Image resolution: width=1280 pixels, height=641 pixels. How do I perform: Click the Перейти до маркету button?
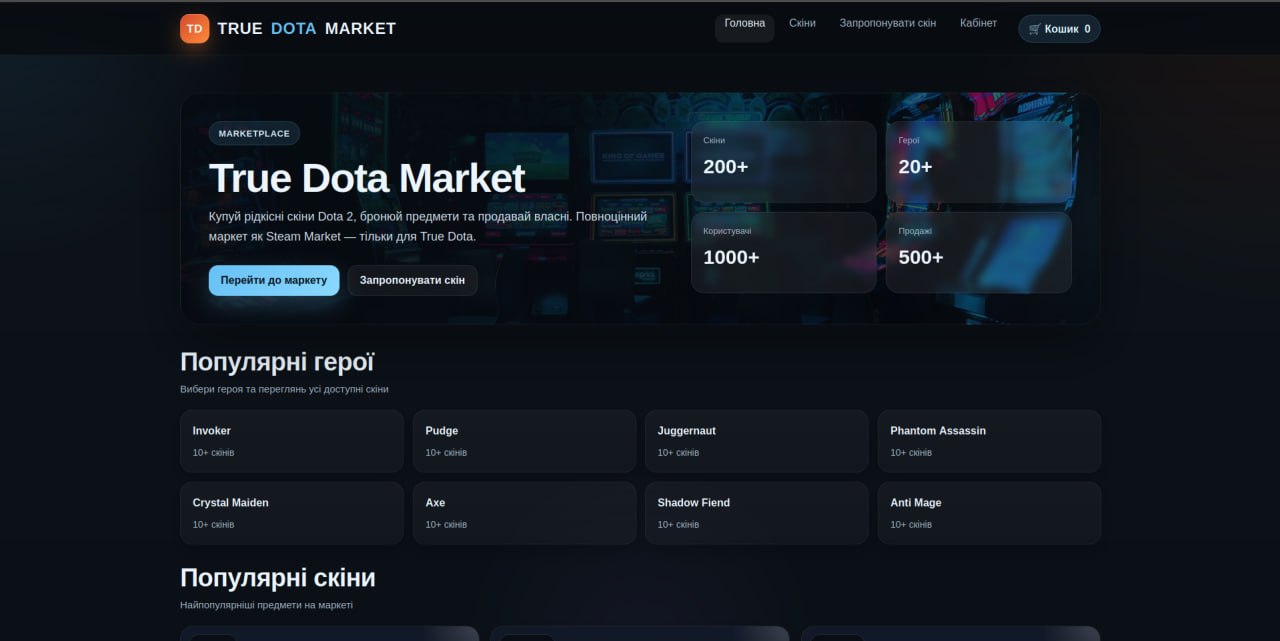click(x=274, y=280)
